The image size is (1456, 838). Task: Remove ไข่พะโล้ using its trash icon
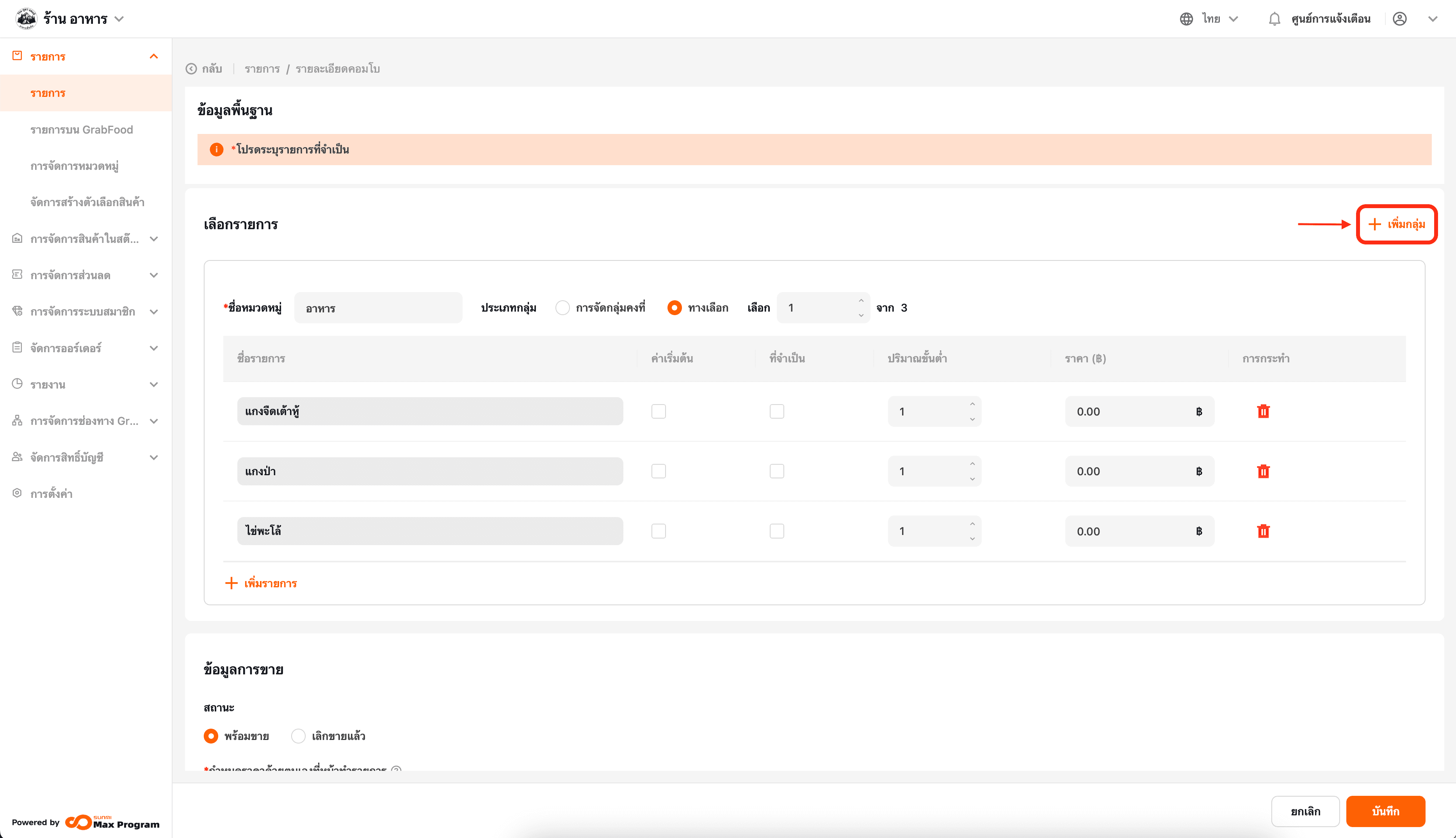click(x=1263, y=531)
